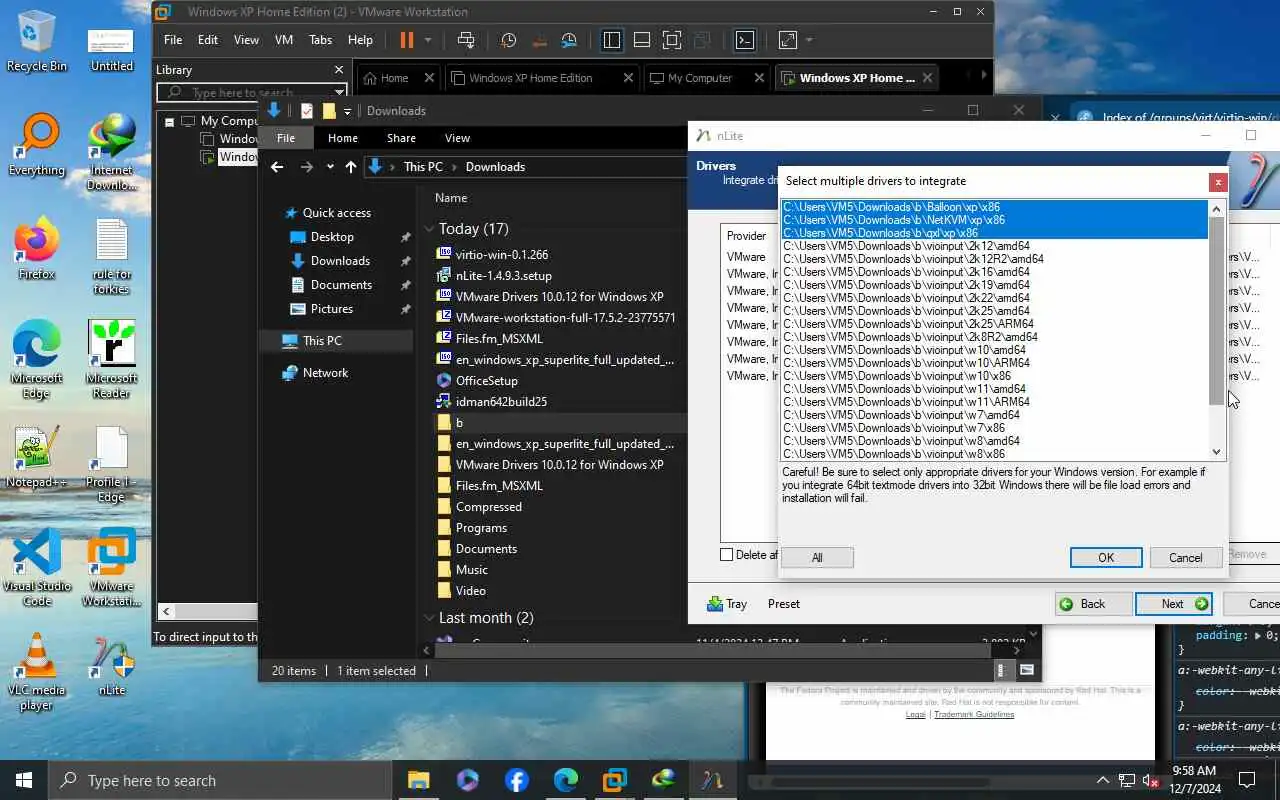Screen dimensions: 1280x800
Task: Select Balloon xp x86 driver path
Action: [995, 207]
